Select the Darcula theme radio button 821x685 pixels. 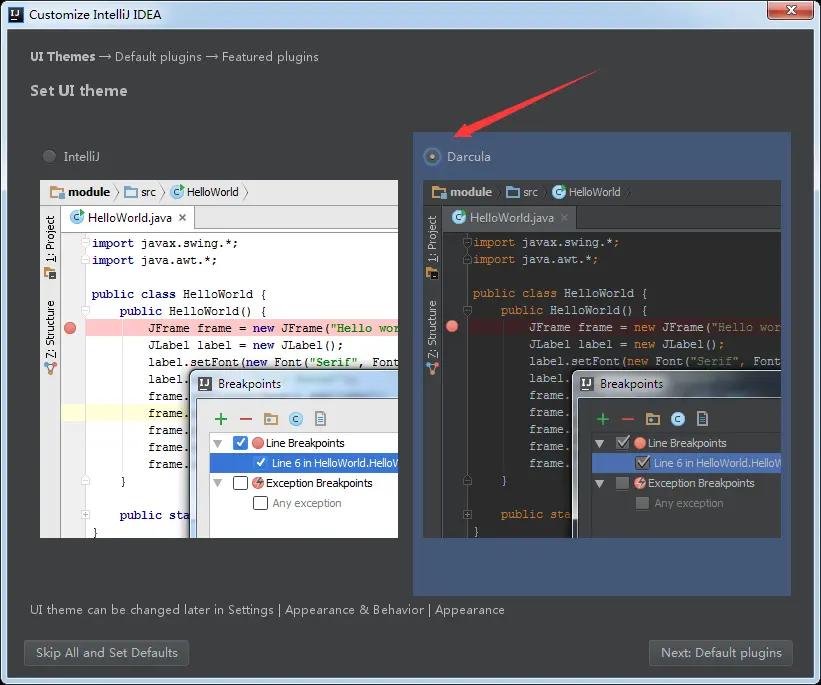[432, 157]
